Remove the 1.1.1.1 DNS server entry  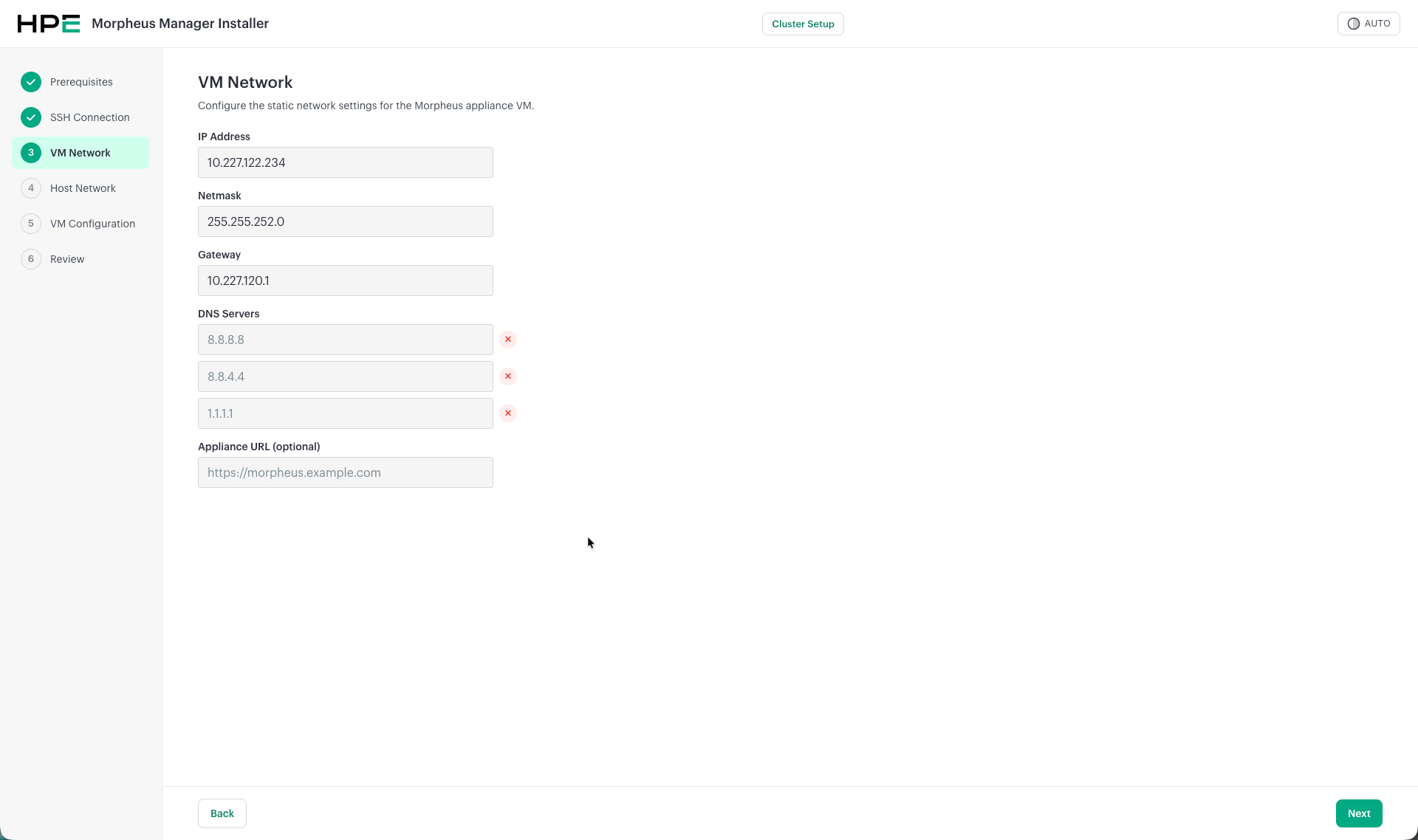pos(508,413)
